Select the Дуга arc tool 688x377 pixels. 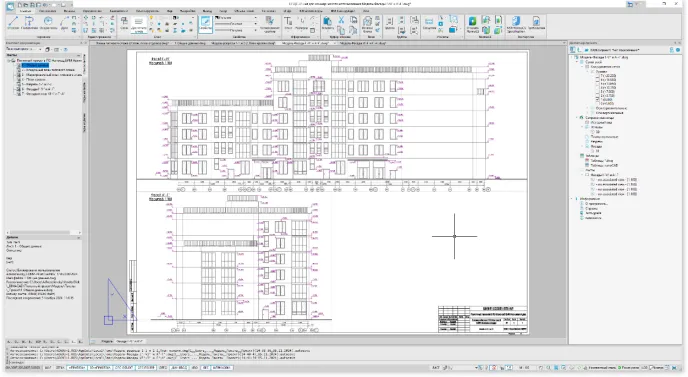click(64, 23)
